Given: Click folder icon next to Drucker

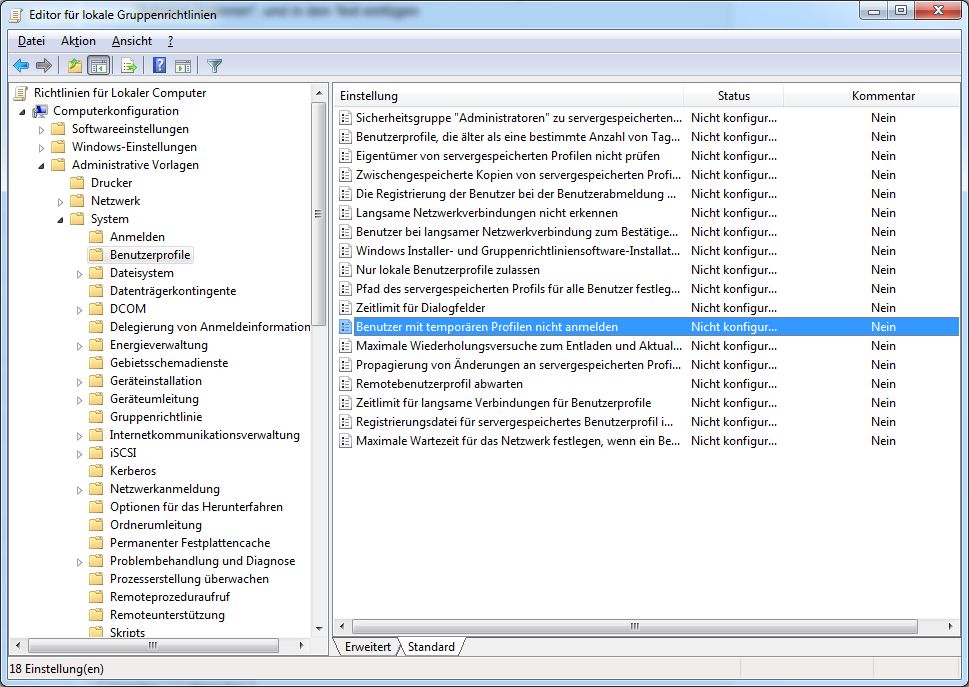Looking at the screenshot, I should click(77, 183).
